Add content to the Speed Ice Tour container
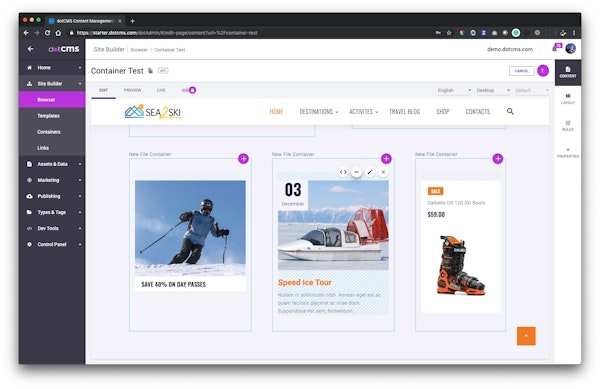 (x=386, y=159)
